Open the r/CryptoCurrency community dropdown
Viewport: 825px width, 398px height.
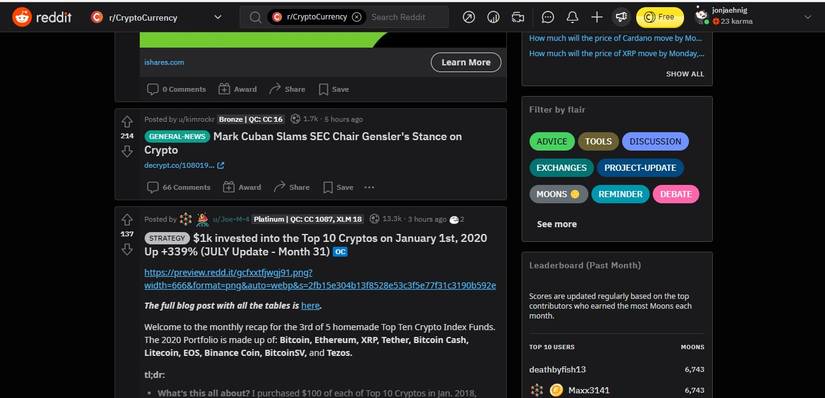point(156,17)
